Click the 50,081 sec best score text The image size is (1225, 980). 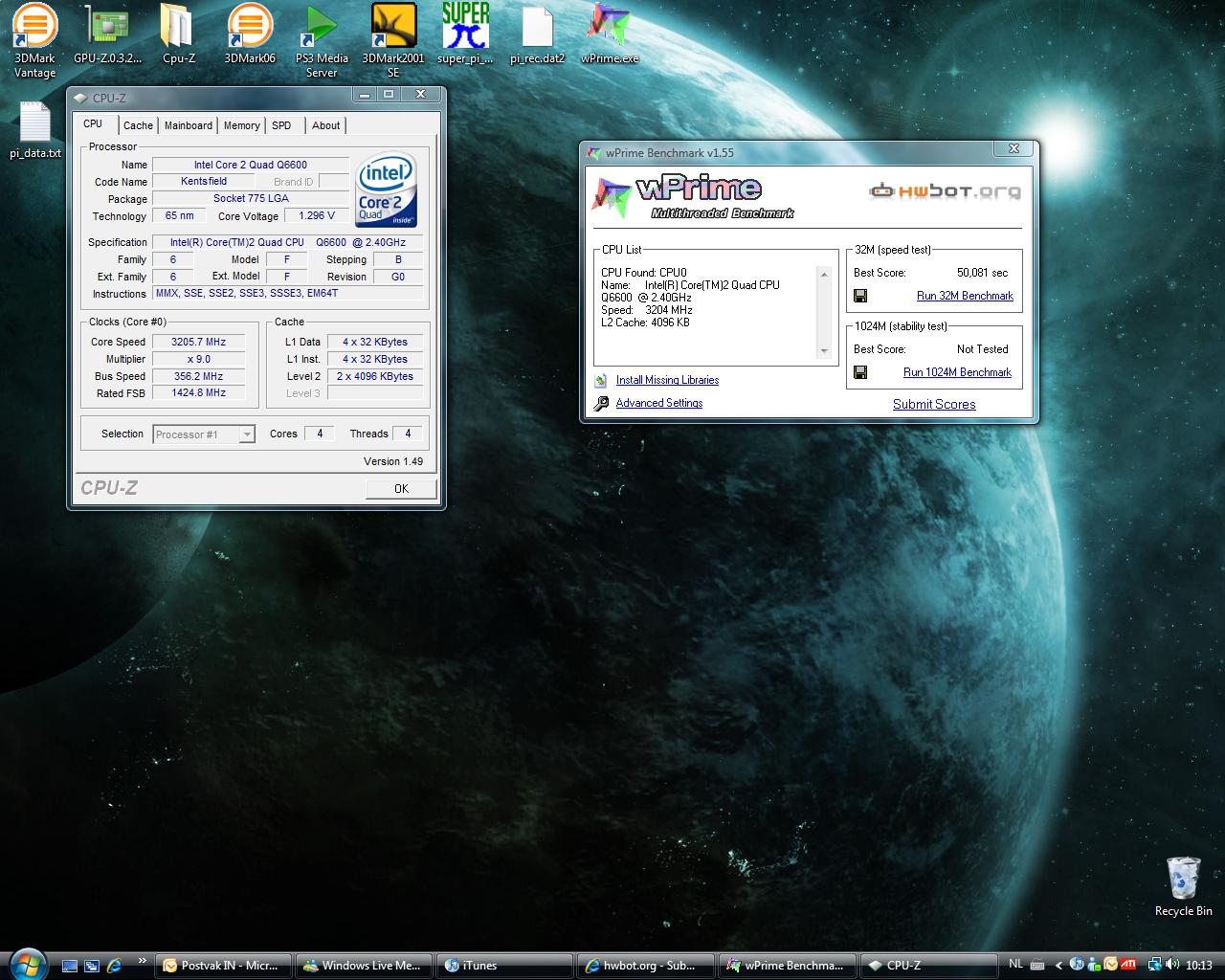pos(982,273)
